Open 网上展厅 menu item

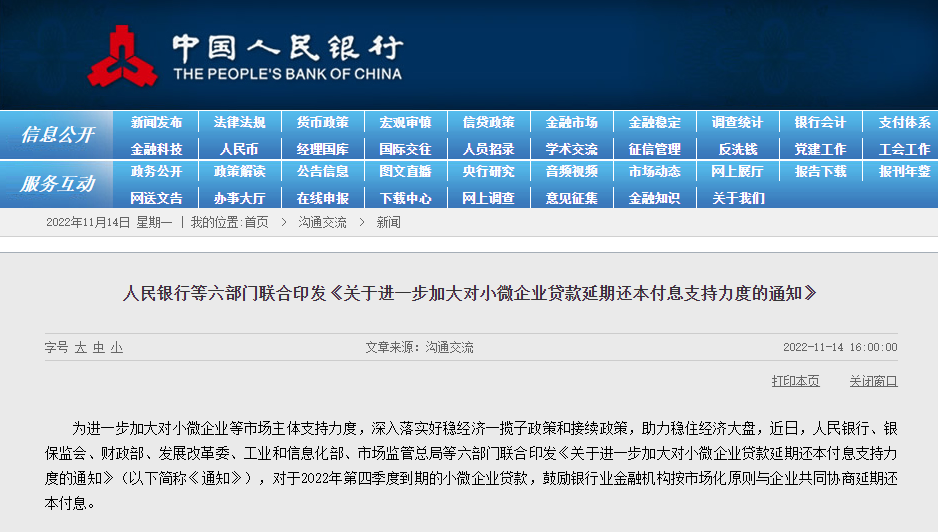[x=737, y=172]
